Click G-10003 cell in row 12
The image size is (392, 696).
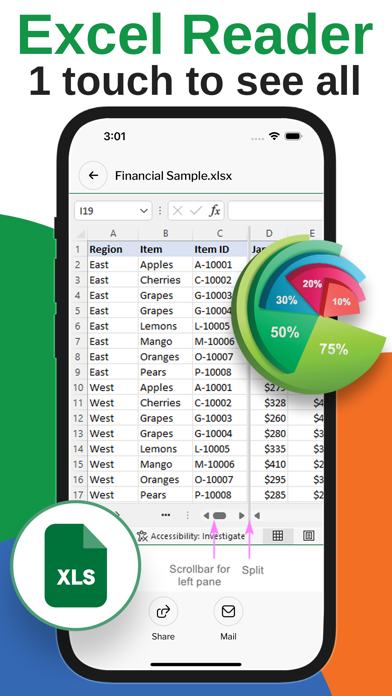220,418
